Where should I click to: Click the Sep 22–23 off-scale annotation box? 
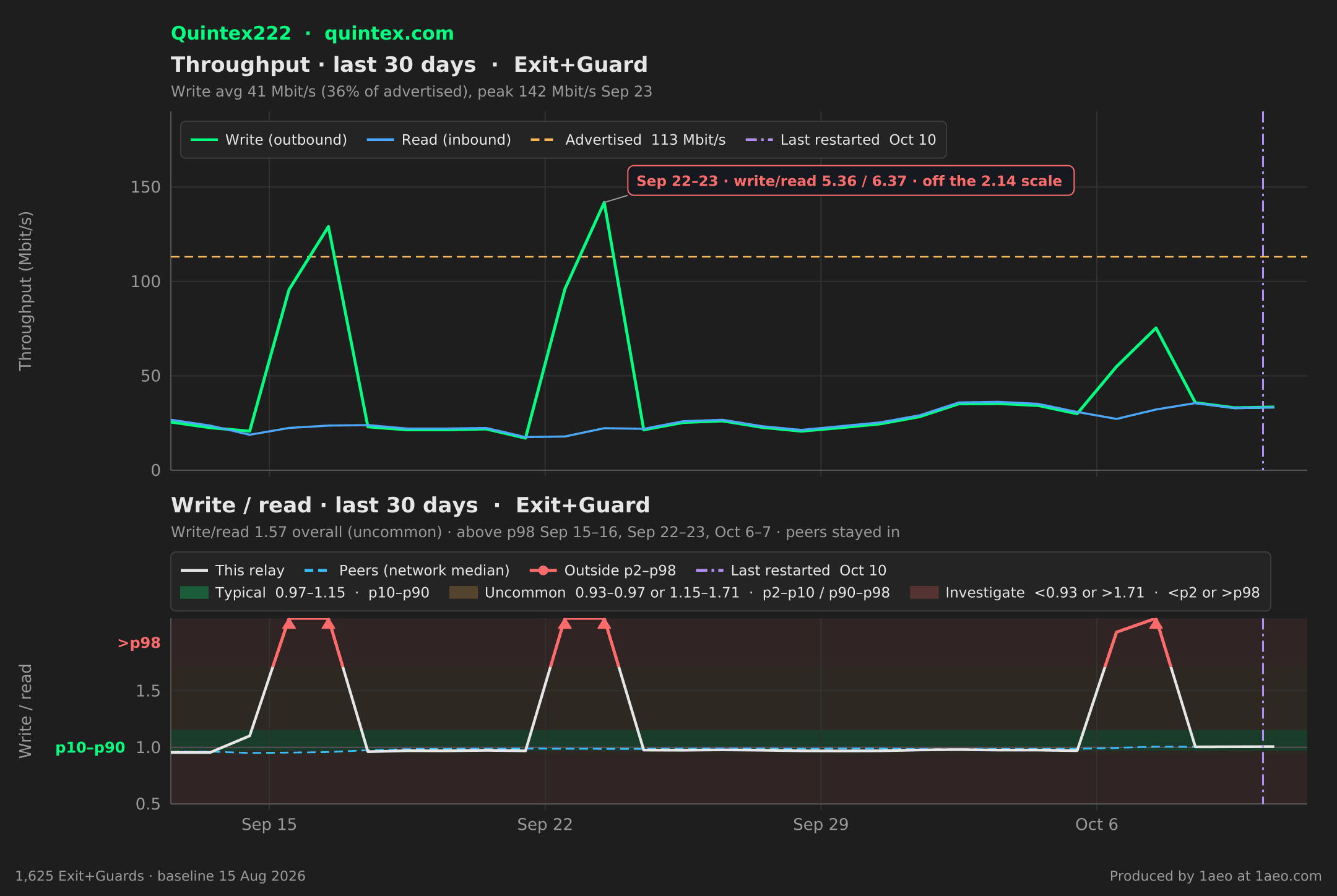850,181
